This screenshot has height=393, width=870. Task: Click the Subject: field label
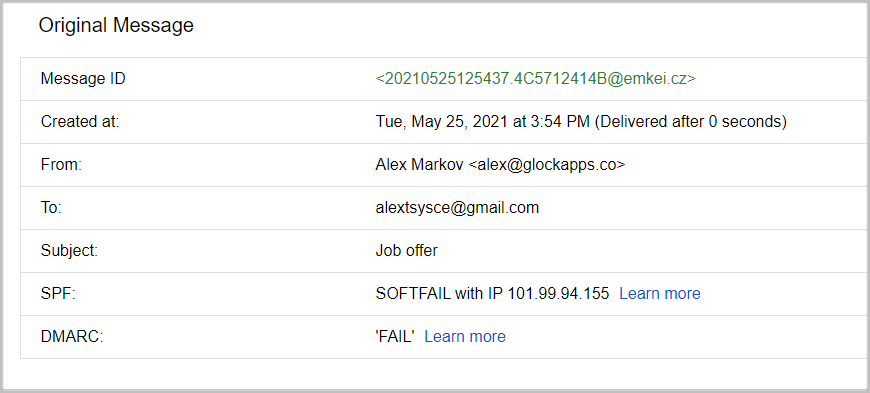[69, 250]
